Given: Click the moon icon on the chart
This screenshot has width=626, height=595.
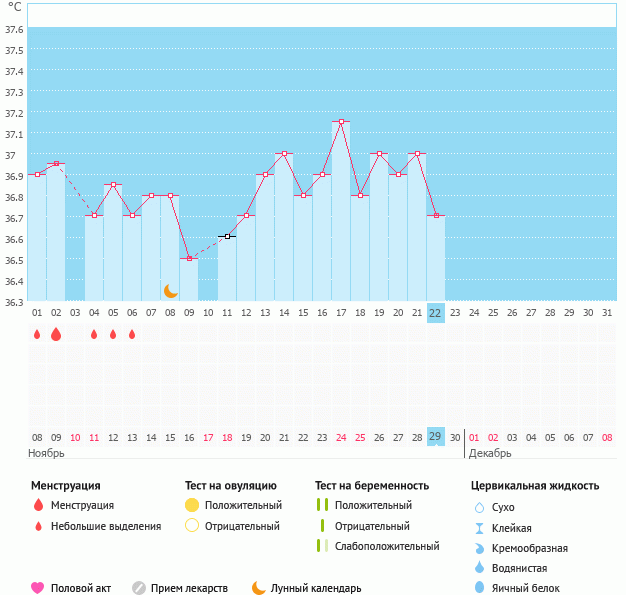Looking at the screenshot, I should click(171, 290).
